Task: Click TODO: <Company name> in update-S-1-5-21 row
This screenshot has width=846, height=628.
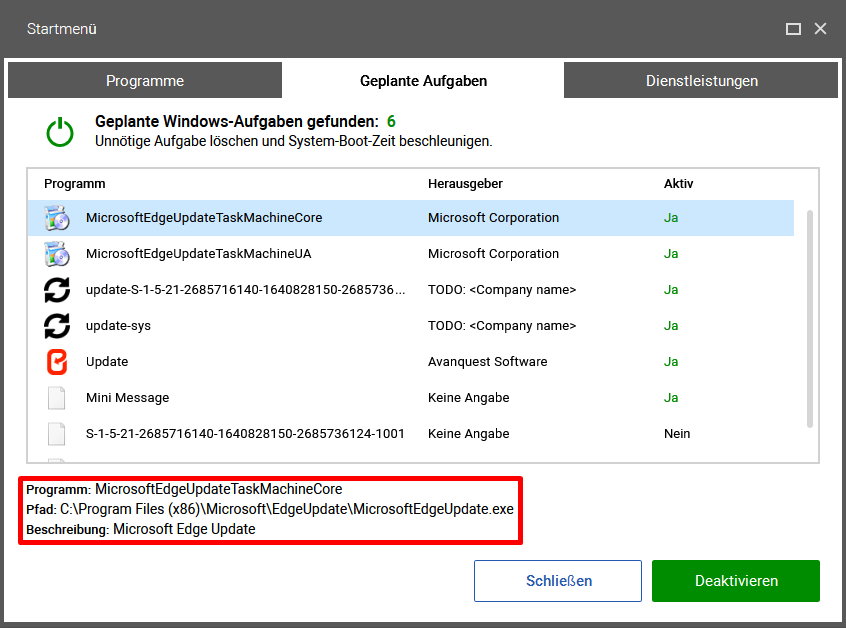Action: click(502, 290)
